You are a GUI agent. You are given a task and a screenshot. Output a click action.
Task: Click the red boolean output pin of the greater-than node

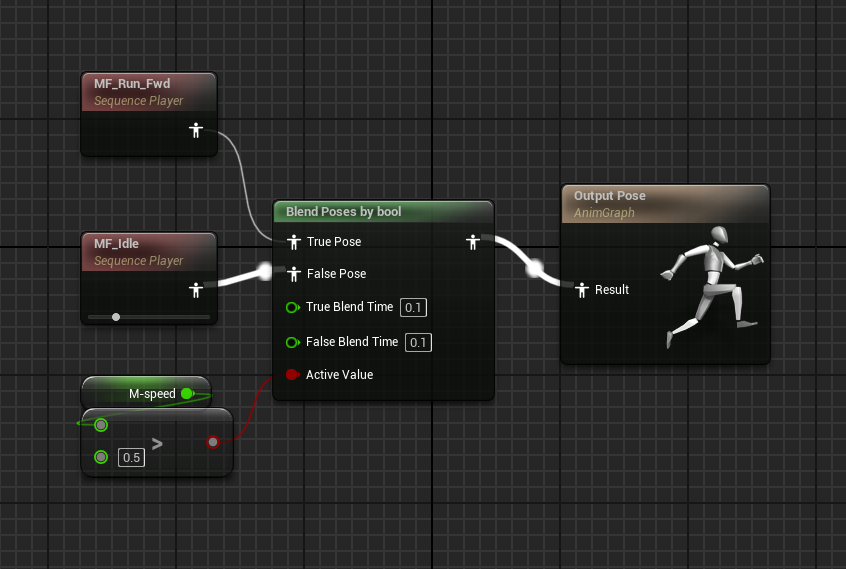[x=213, y=442]
